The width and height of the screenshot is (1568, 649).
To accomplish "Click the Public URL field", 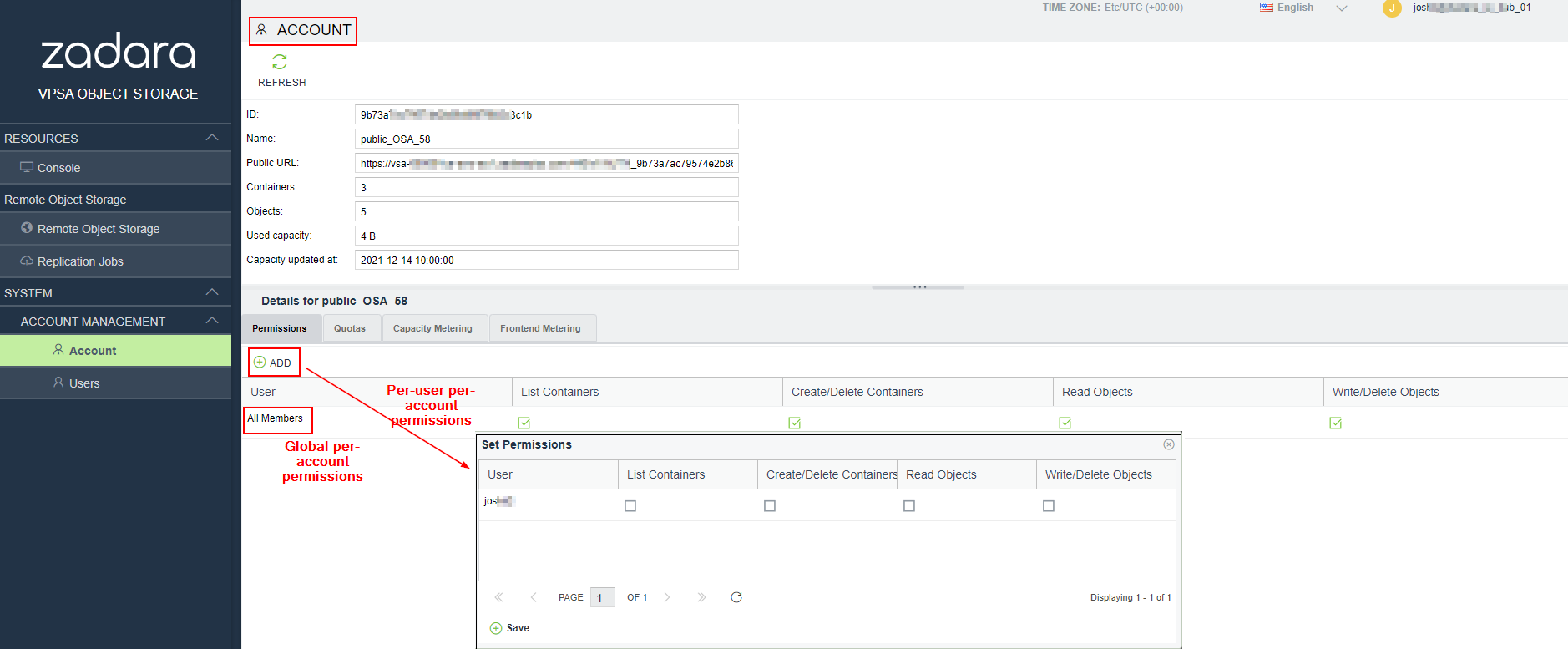I will pyautogui.click(x=547, y=163).
